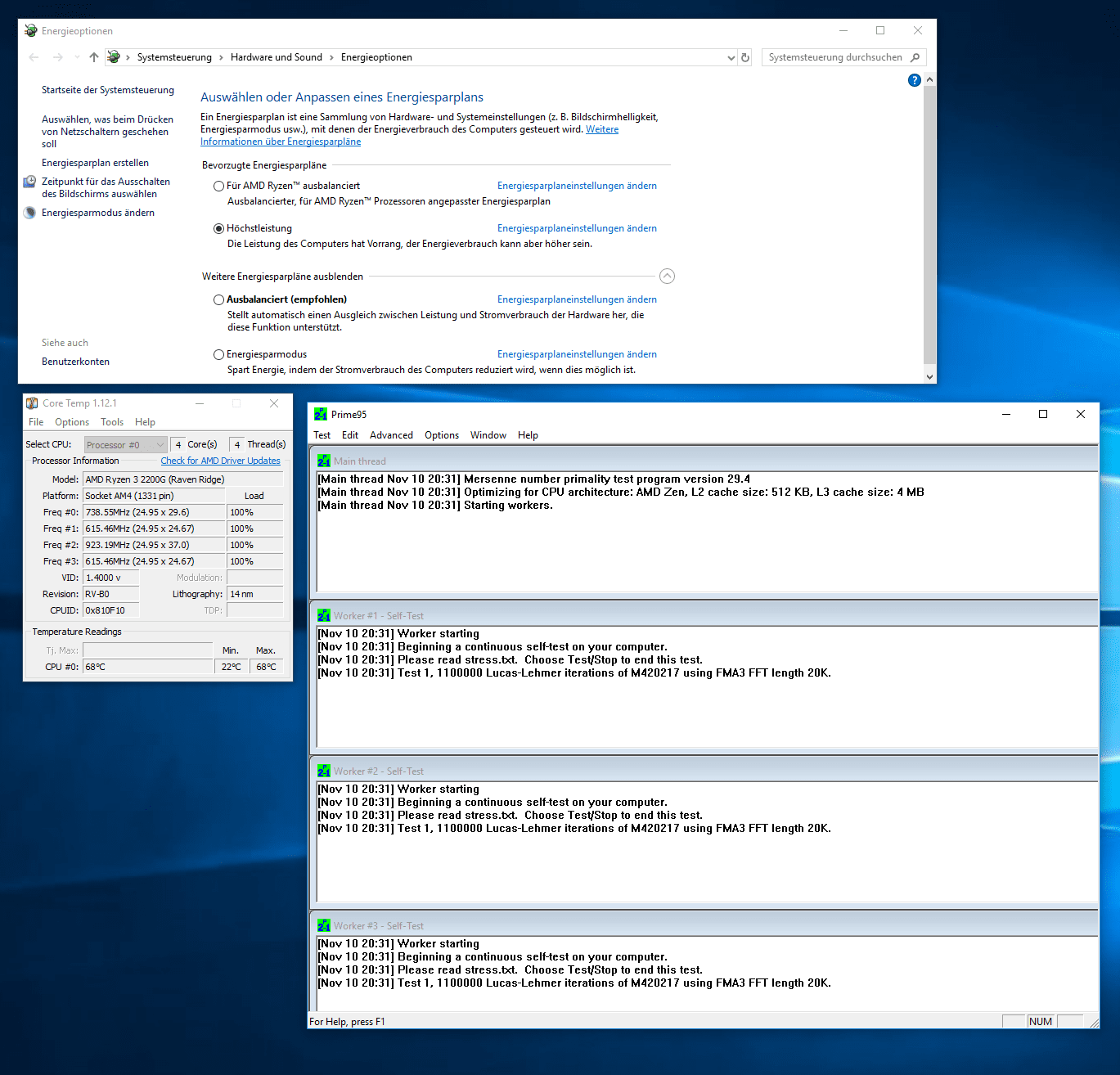Screen dimensions: 1120x1075
Task: Click the help question mark icon in Energieoptionen
Action: pyautogui.click(x=914, y=80)
